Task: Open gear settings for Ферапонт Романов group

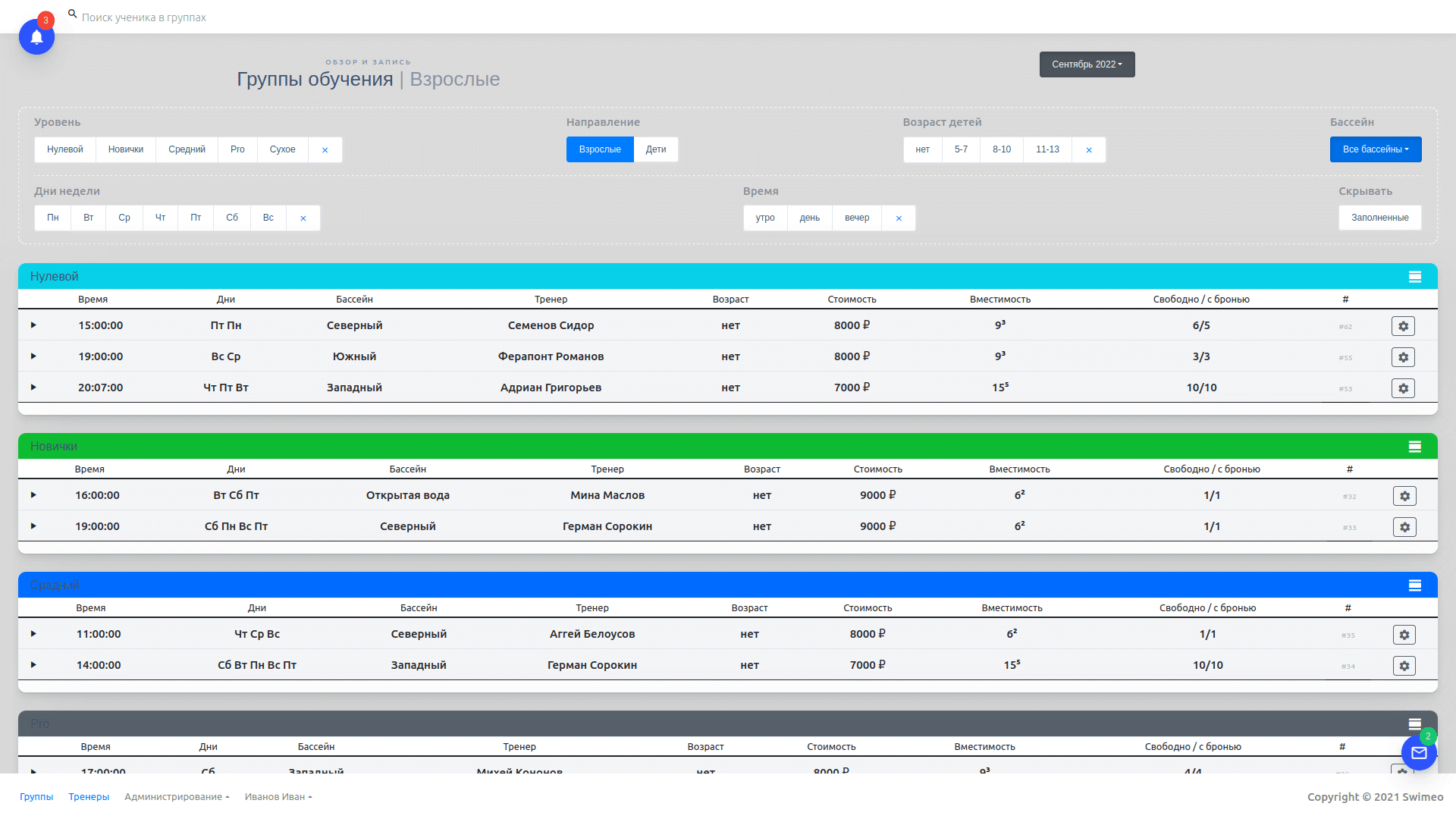Action: point(1403,357)
